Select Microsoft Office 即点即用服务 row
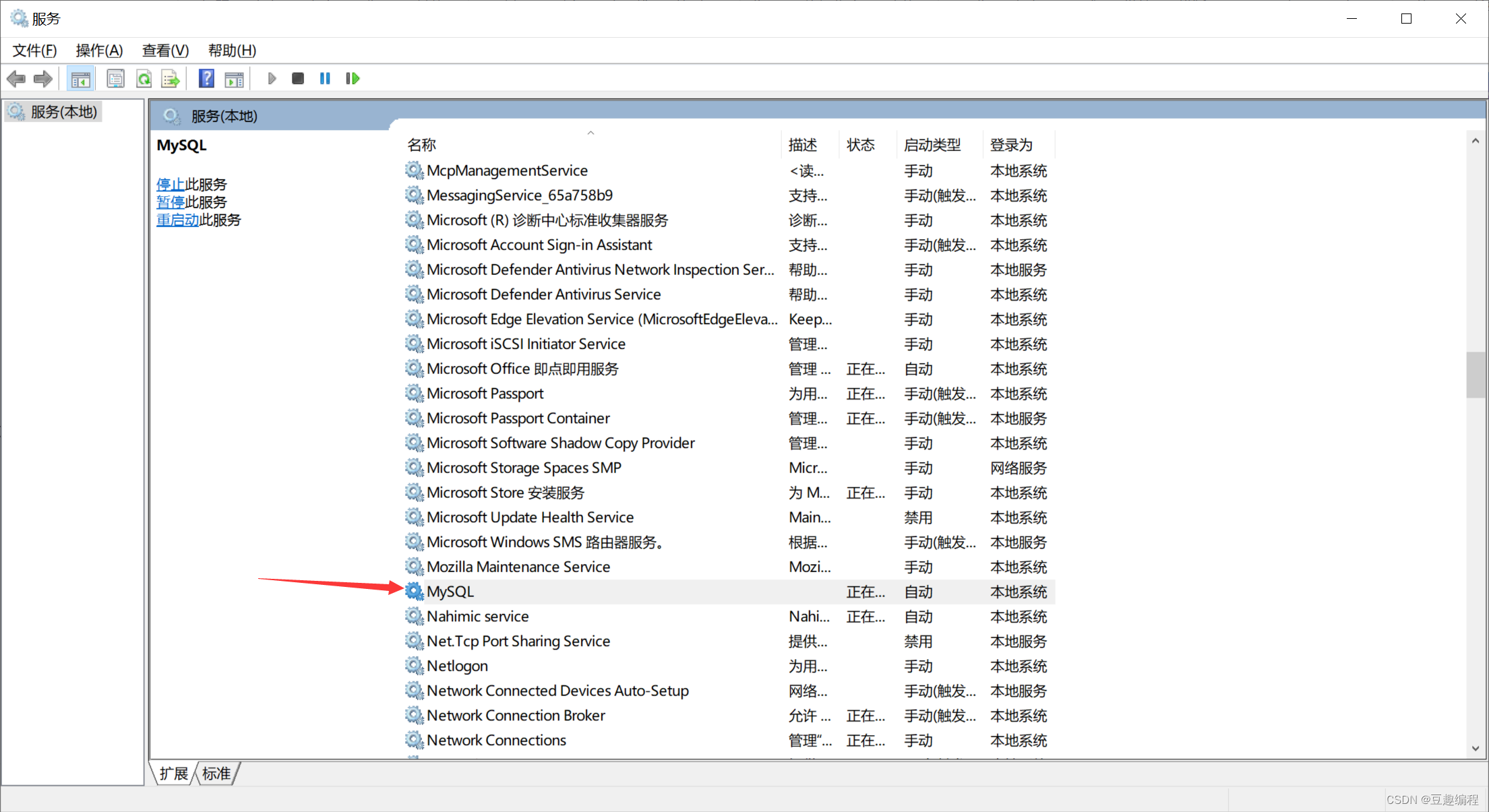The image size is (1489, 812). click(729, 369)
